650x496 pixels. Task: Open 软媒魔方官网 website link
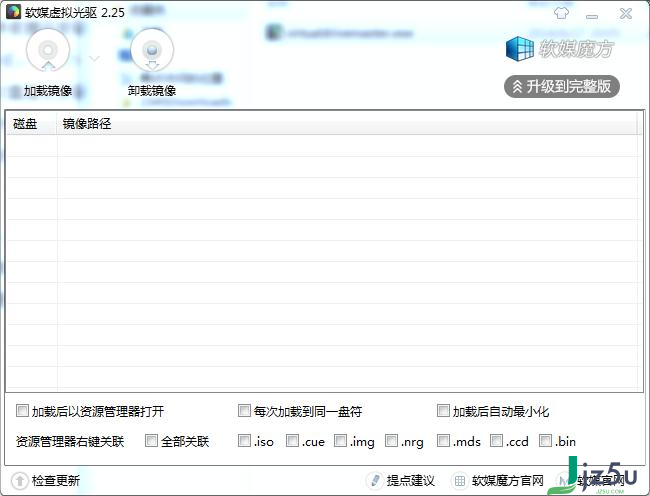[508, 481]
